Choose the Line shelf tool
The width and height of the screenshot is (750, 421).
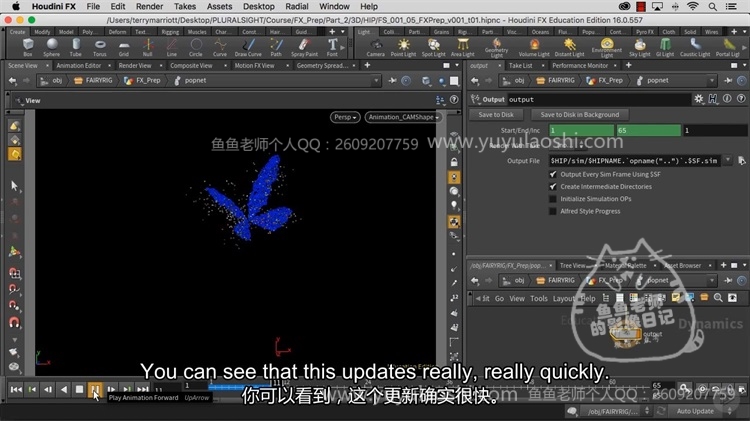point(172,47)
